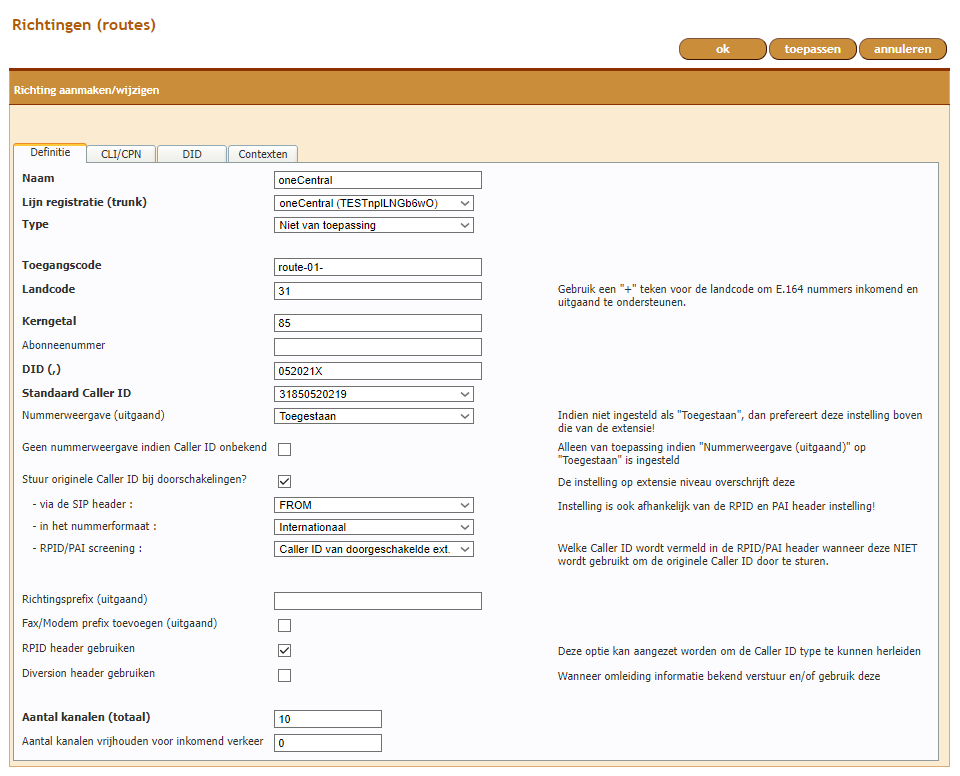Click the empty Abonneenummer field

pos(378,347)
